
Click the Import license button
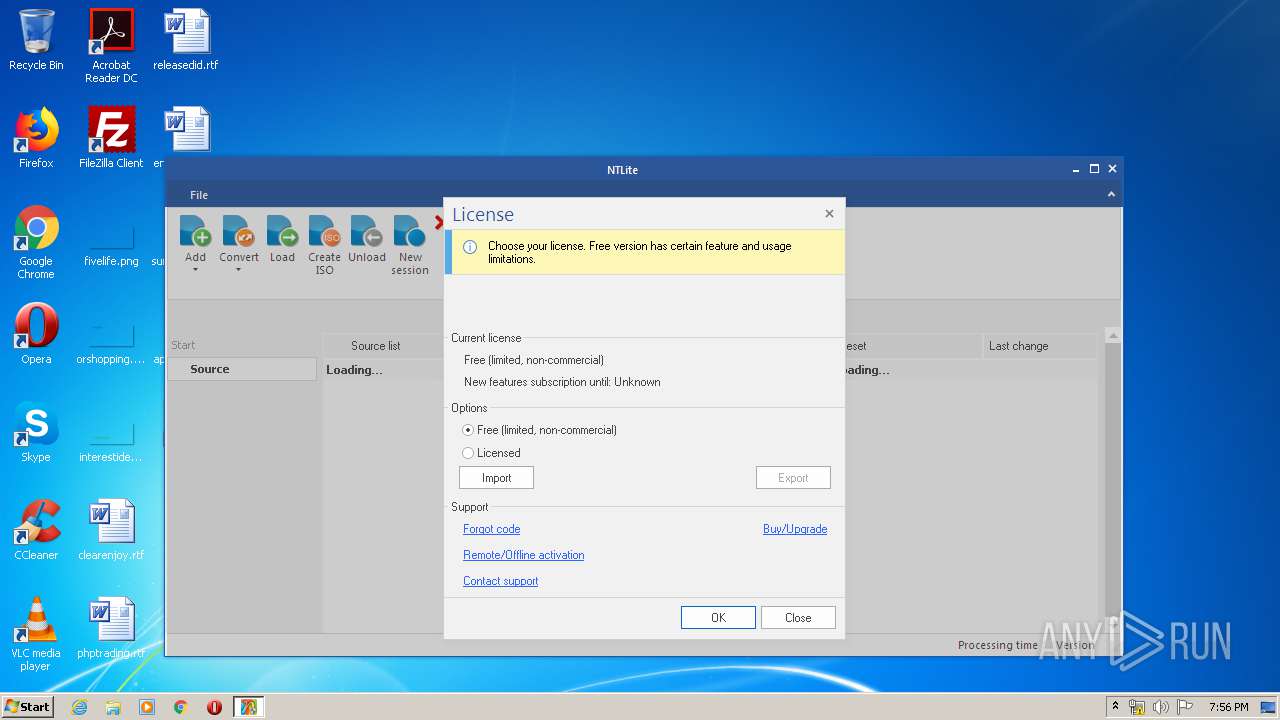(x=496, y=478)
